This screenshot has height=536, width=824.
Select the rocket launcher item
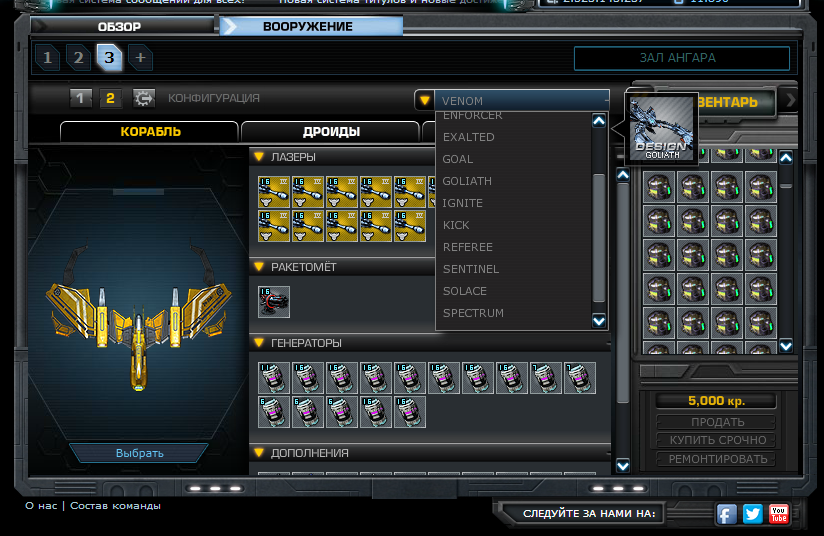coord(274,302)
